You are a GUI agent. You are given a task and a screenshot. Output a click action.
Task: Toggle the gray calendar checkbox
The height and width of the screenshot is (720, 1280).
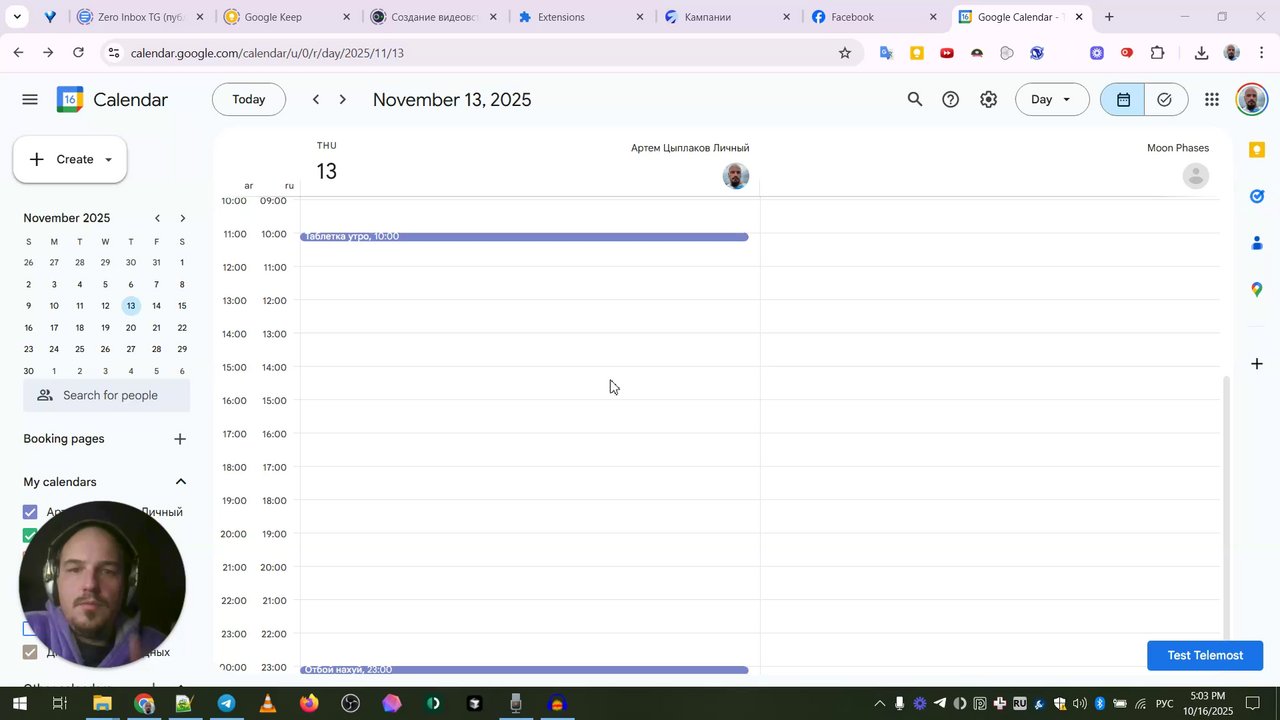point(30,652)
